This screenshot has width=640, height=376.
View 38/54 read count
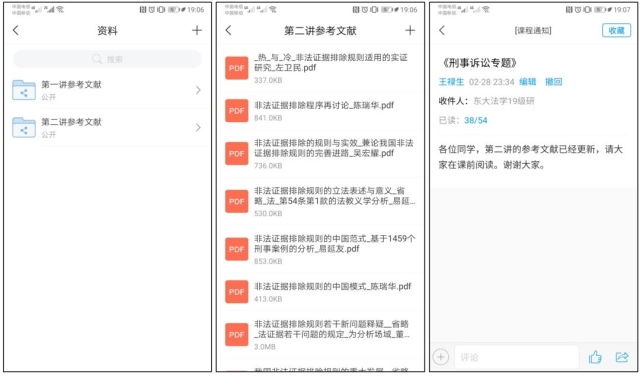476,120
